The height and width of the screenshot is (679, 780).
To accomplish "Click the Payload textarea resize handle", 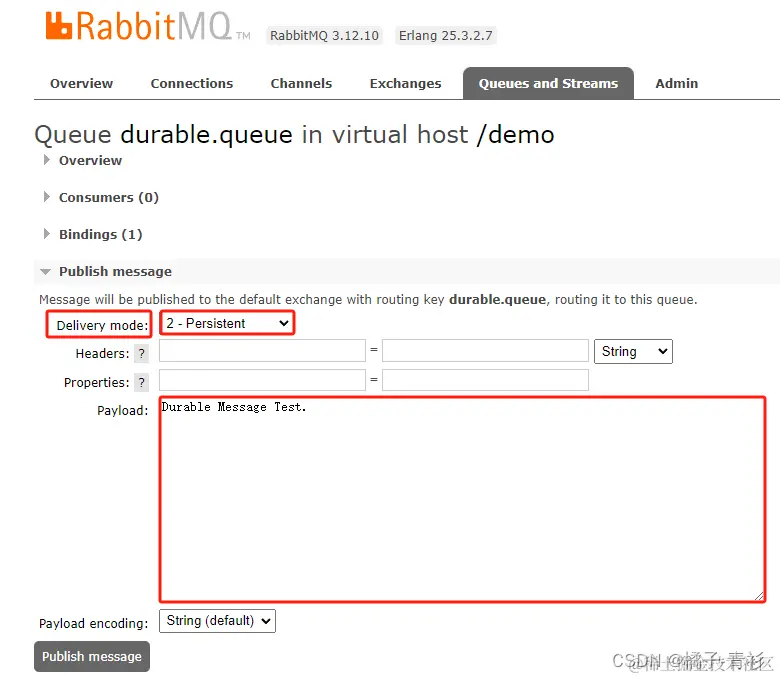I will pyautogui.click(x=759, y=596).
